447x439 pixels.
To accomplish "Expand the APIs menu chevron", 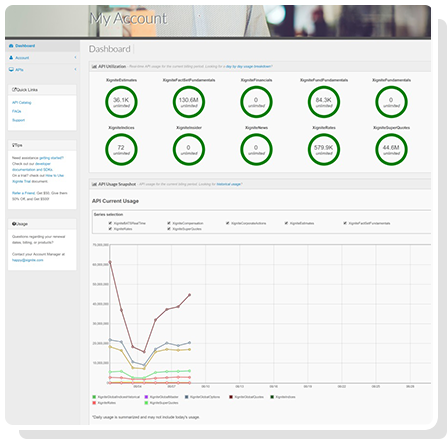I will point(75,69).
